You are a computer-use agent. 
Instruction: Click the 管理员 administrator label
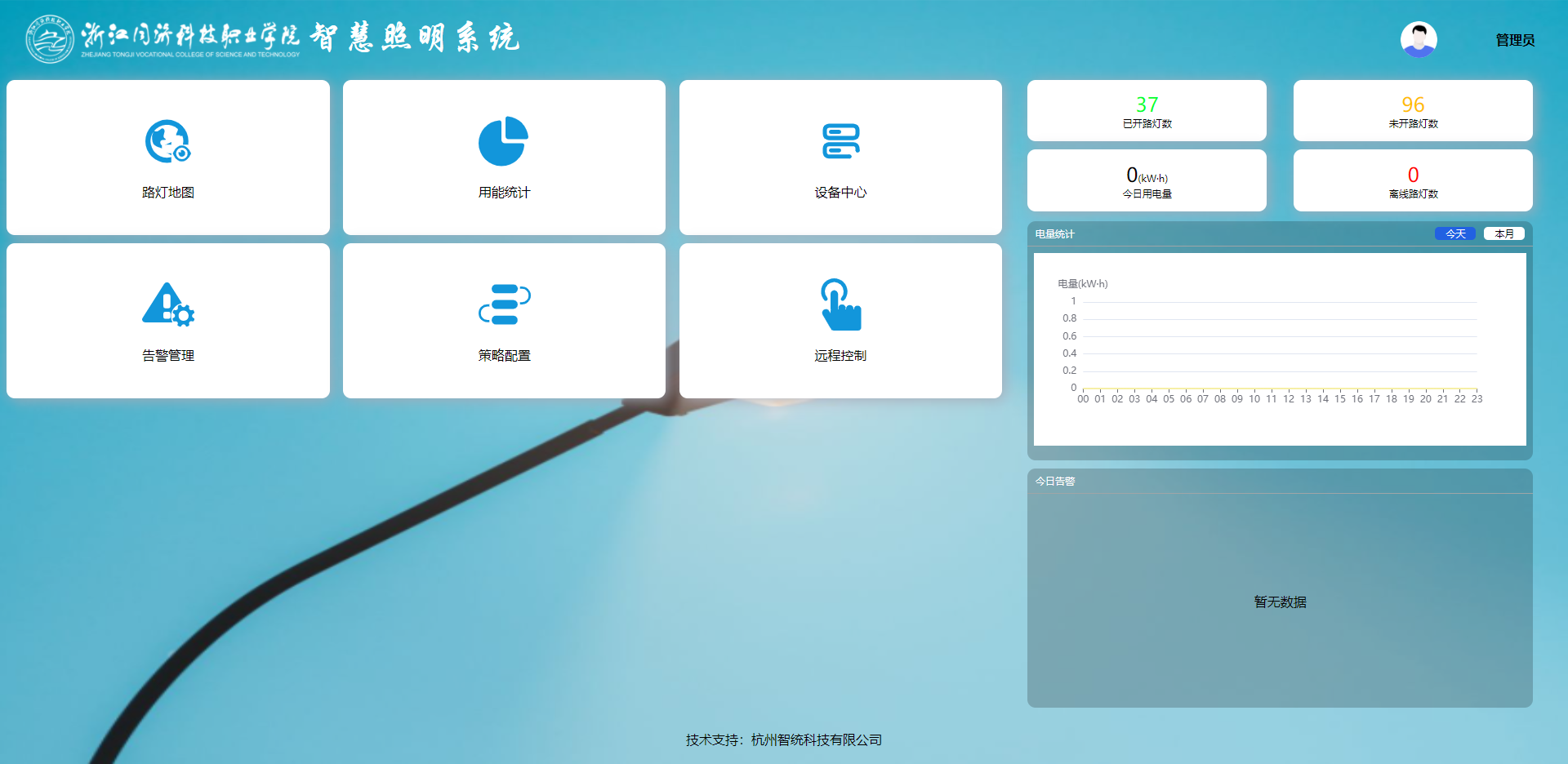click(x=1515, y=39)
